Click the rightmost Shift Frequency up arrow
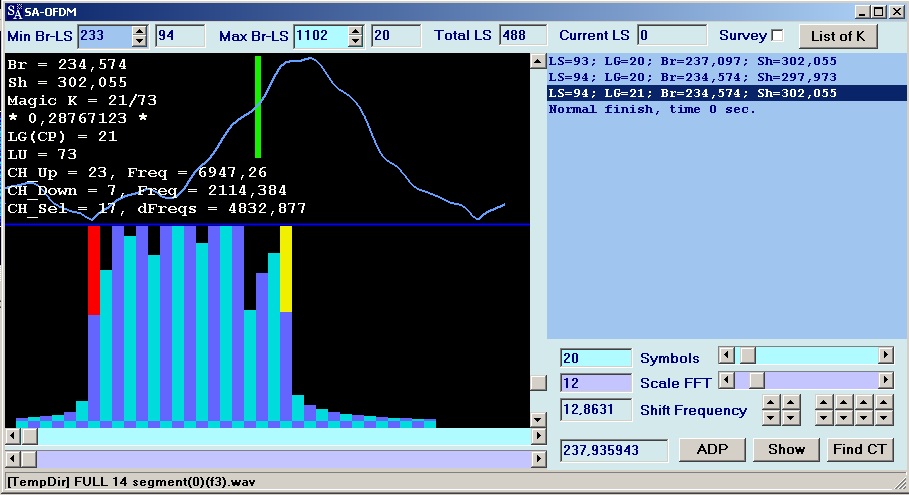This screenshot has width=909, height=495. point(883,402)
